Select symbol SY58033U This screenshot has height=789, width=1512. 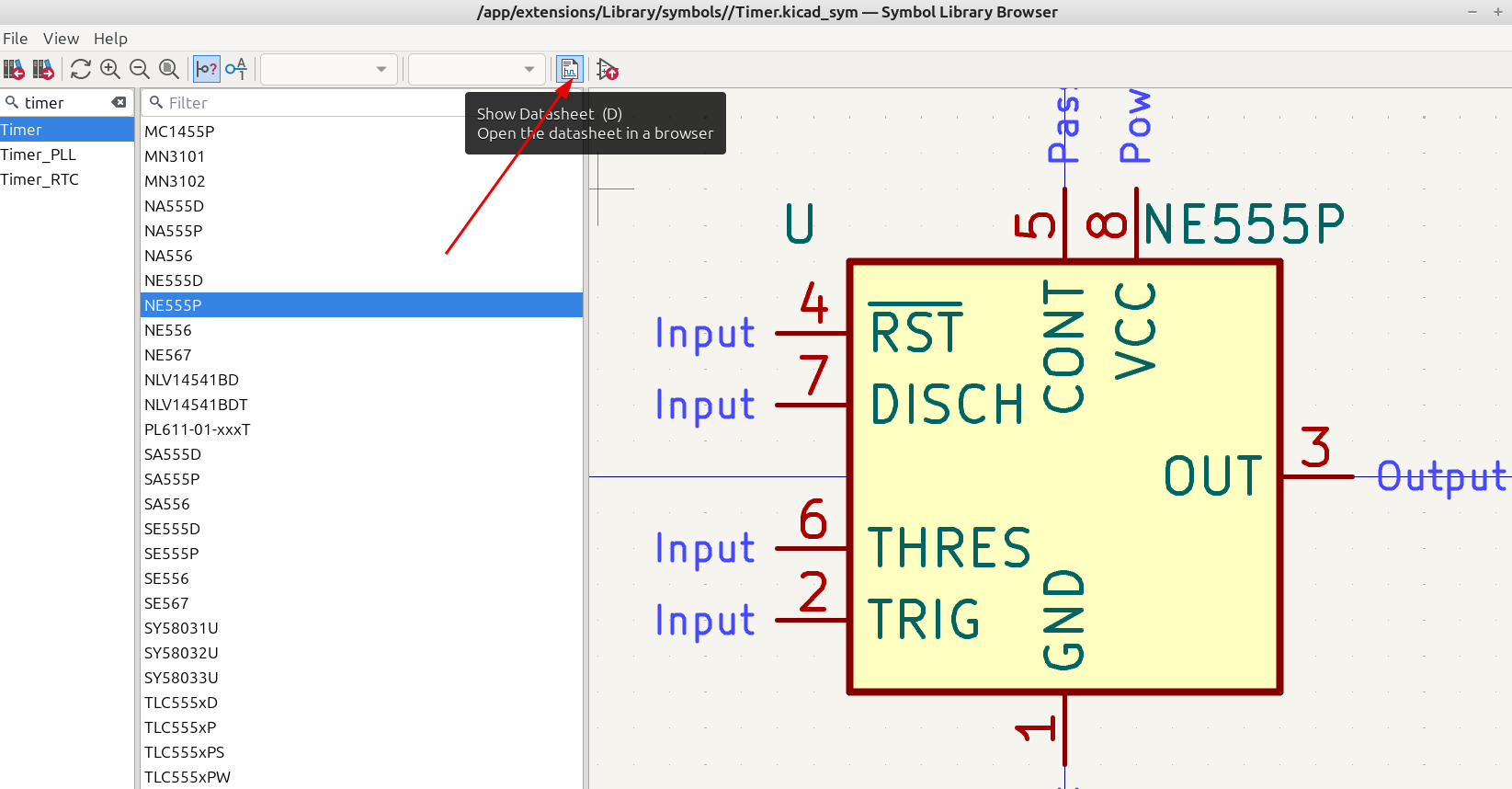362,678
